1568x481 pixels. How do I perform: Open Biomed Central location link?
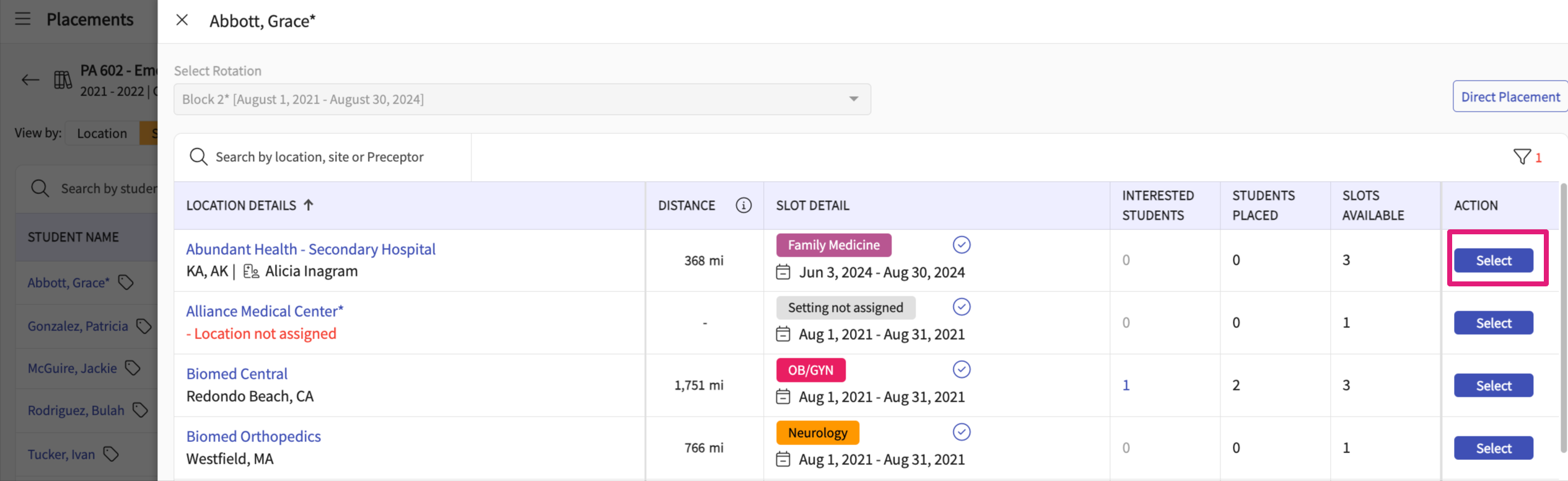[x=237, y=374]
